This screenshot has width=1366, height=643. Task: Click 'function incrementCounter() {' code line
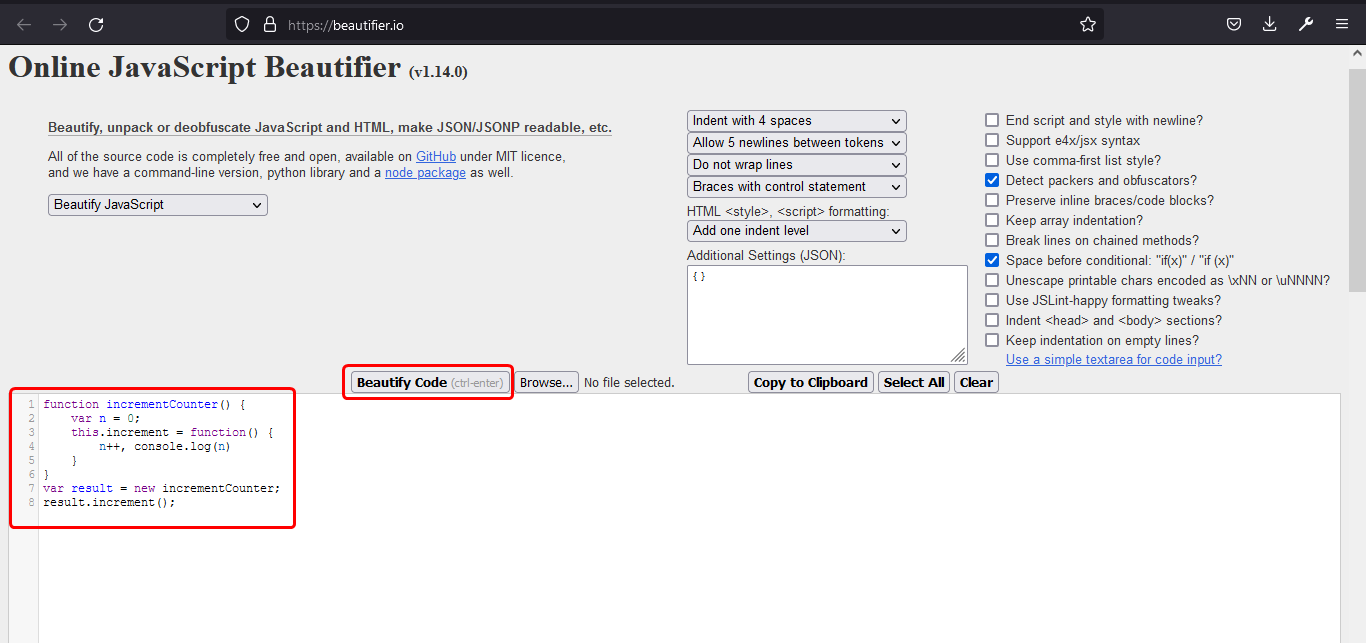(x=144, y=404)
